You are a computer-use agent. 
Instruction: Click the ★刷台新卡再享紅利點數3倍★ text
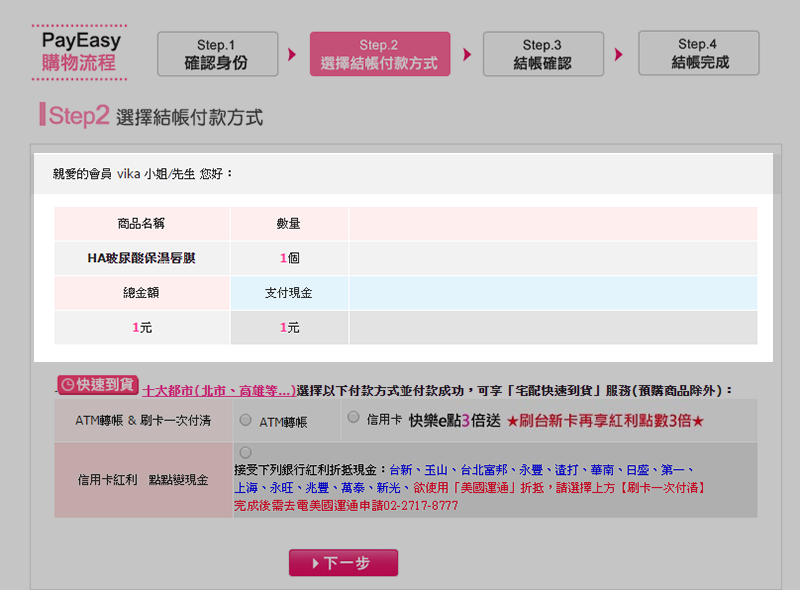click(x=605, y=421)
